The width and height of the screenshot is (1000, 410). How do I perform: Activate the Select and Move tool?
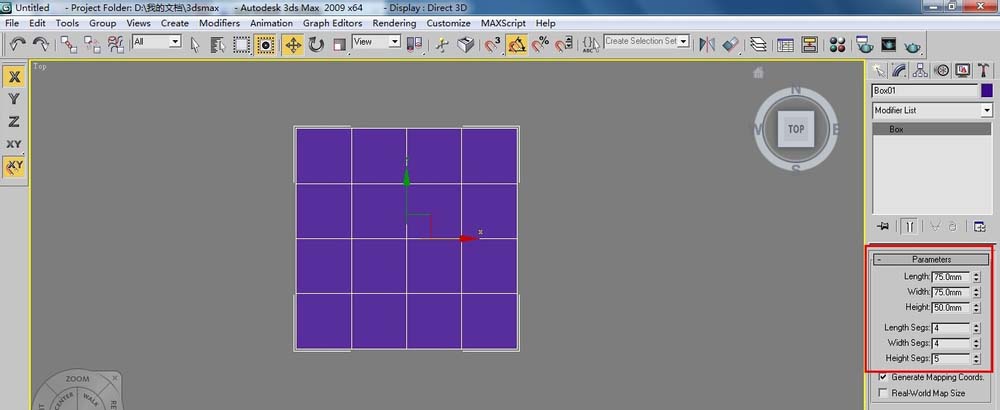(x=293, y=44)
